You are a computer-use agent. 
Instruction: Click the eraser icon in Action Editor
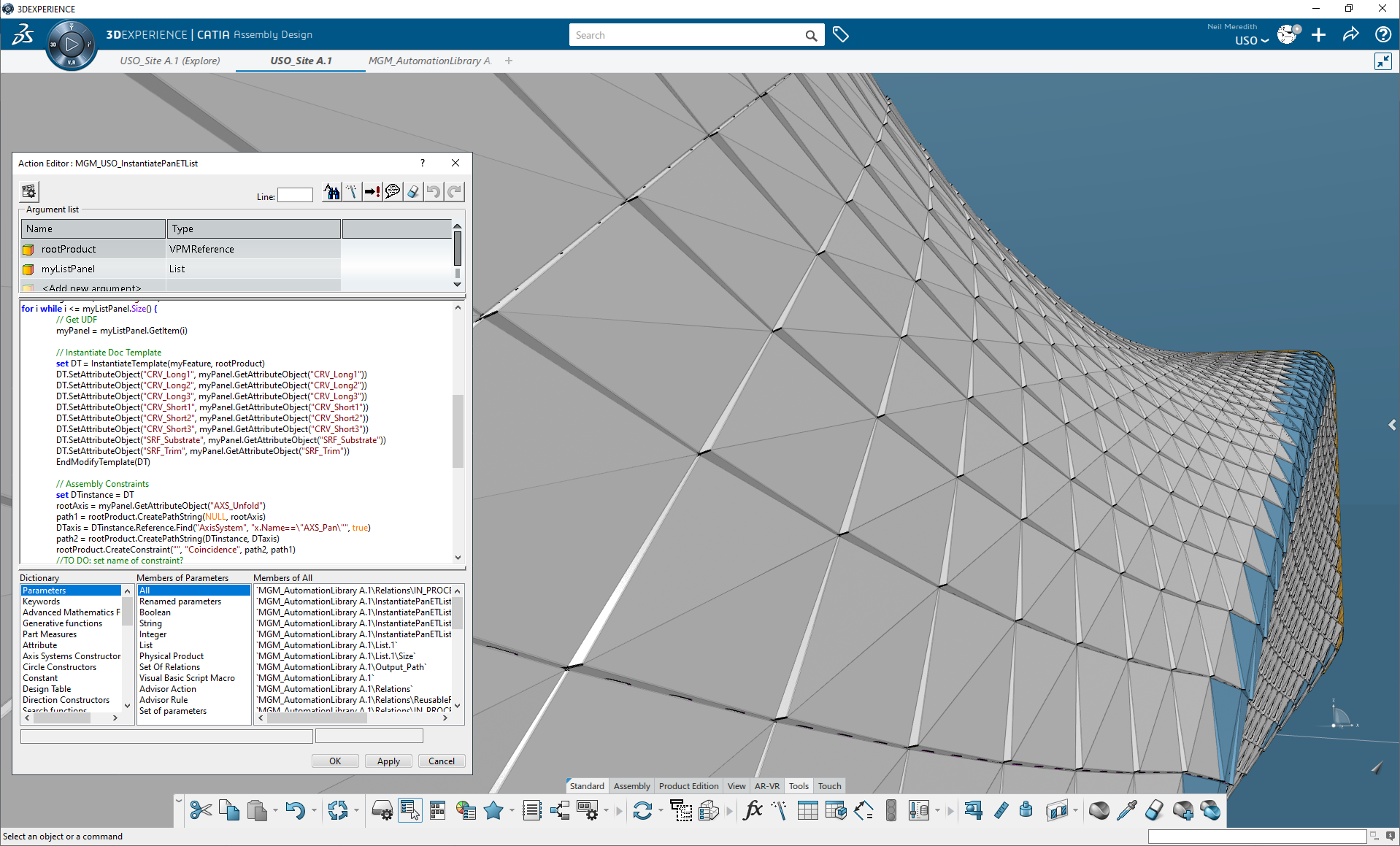pos(413,192)
